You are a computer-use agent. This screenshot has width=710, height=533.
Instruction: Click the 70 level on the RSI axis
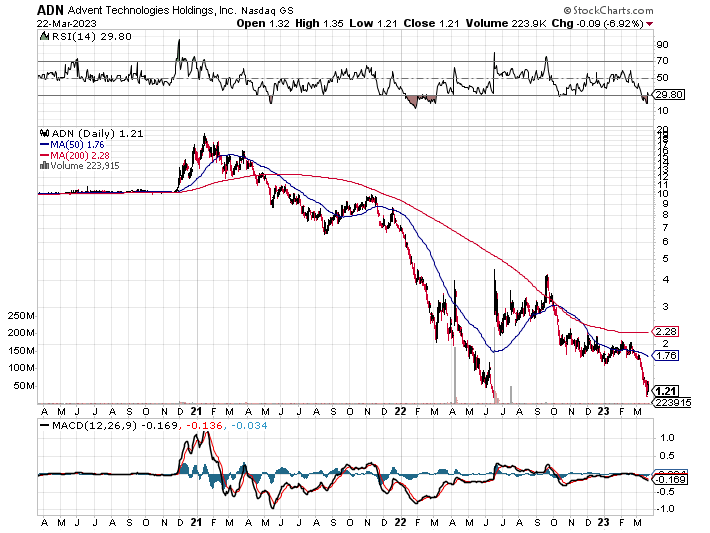tap(662, 61)
